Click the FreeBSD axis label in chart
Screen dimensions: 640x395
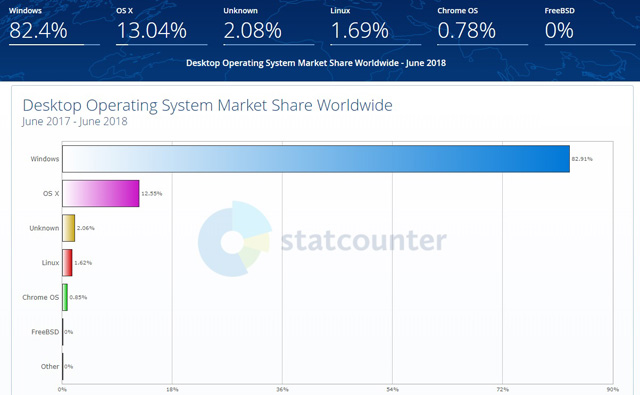click(45, 332)
